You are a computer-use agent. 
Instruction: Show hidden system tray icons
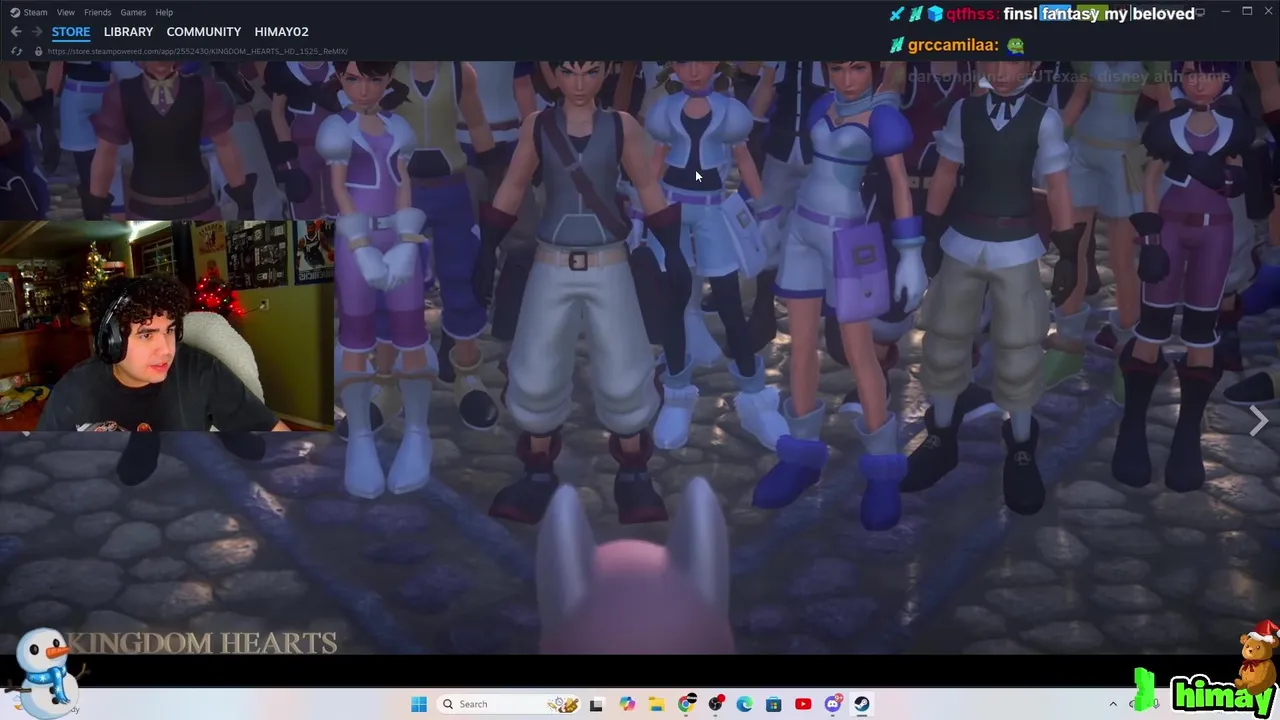pyautogui.click(x=1113, y=704)
